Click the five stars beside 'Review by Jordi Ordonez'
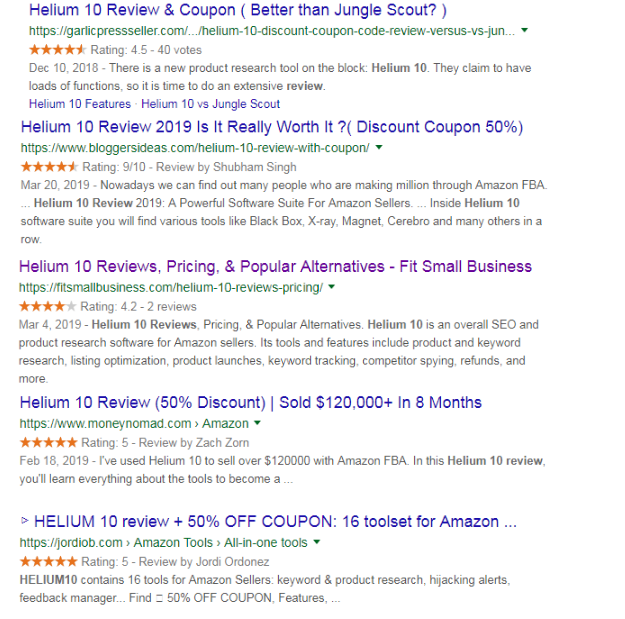 (x=48, y=562)
